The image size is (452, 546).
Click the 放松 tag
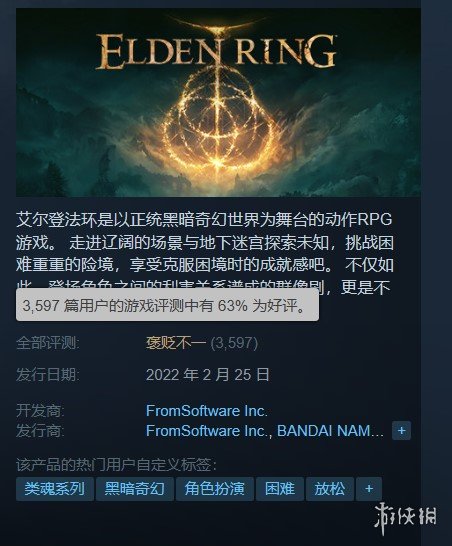(330, 489)
